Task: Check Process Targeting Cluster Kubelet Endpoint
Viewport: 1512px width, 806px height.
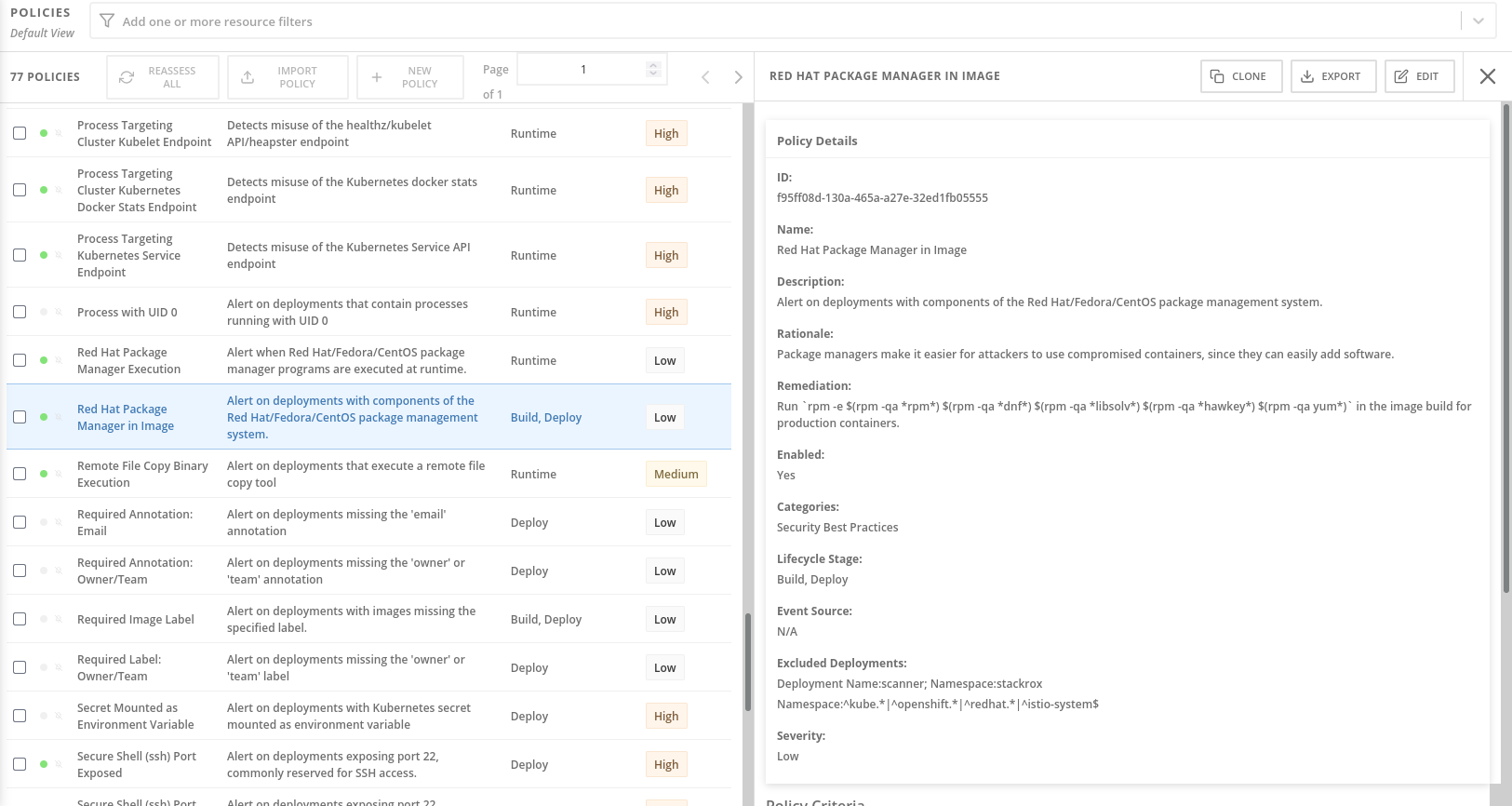Action: coord(20,133)
